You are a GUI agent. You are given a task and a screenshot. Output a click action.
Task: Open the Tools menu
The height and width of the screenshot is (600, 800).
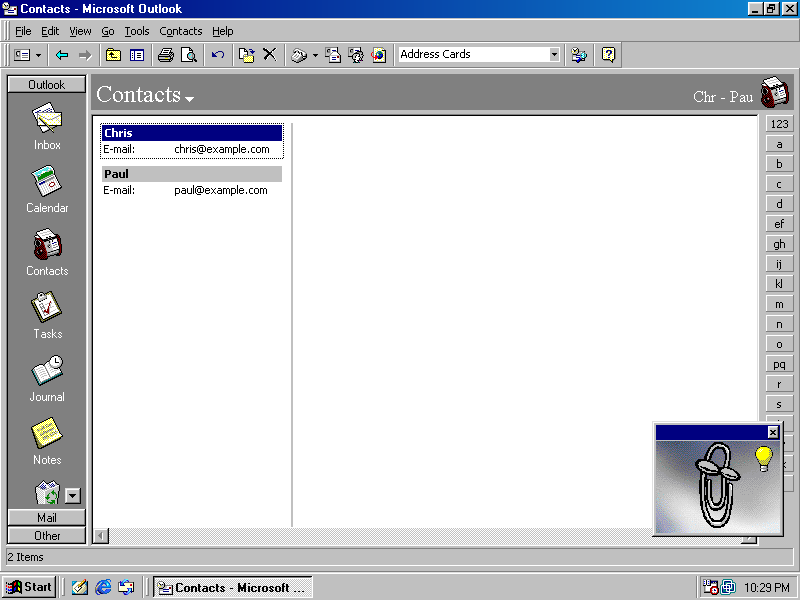[x=137, y=31]
